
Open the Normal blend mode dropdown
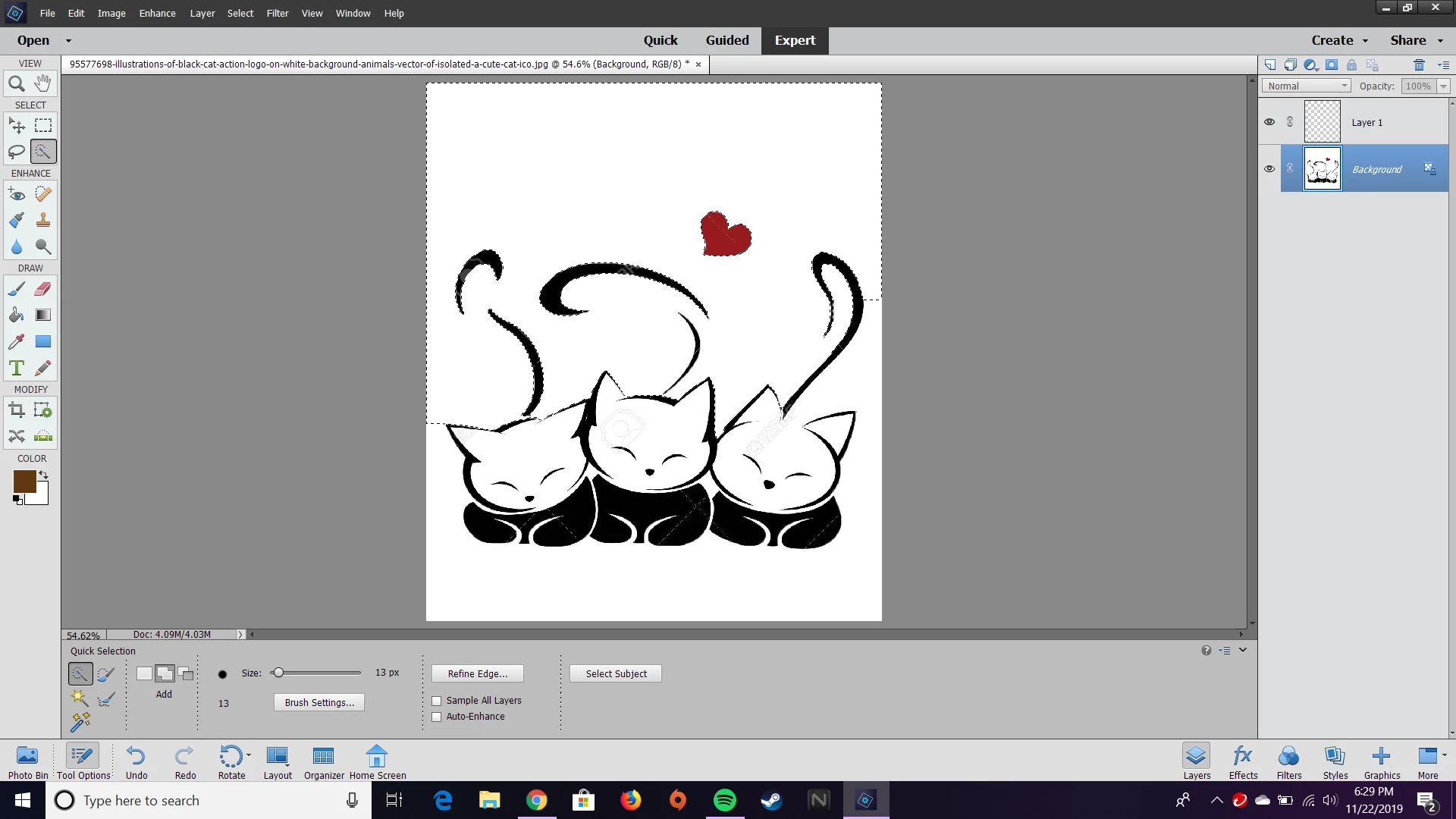click(x=1307, y=86)
